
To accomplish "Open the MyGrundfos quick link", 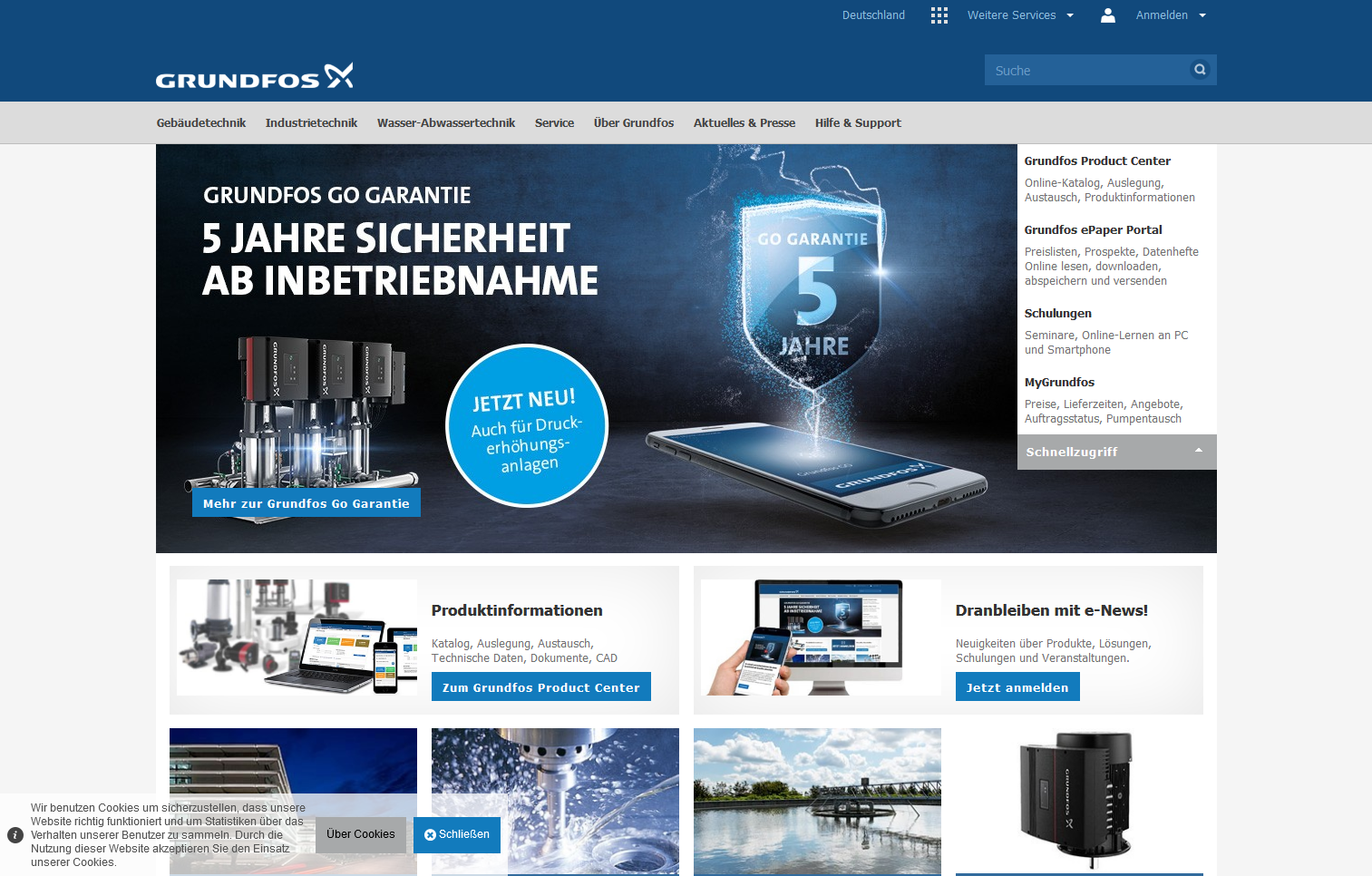I will point(1059,383).
